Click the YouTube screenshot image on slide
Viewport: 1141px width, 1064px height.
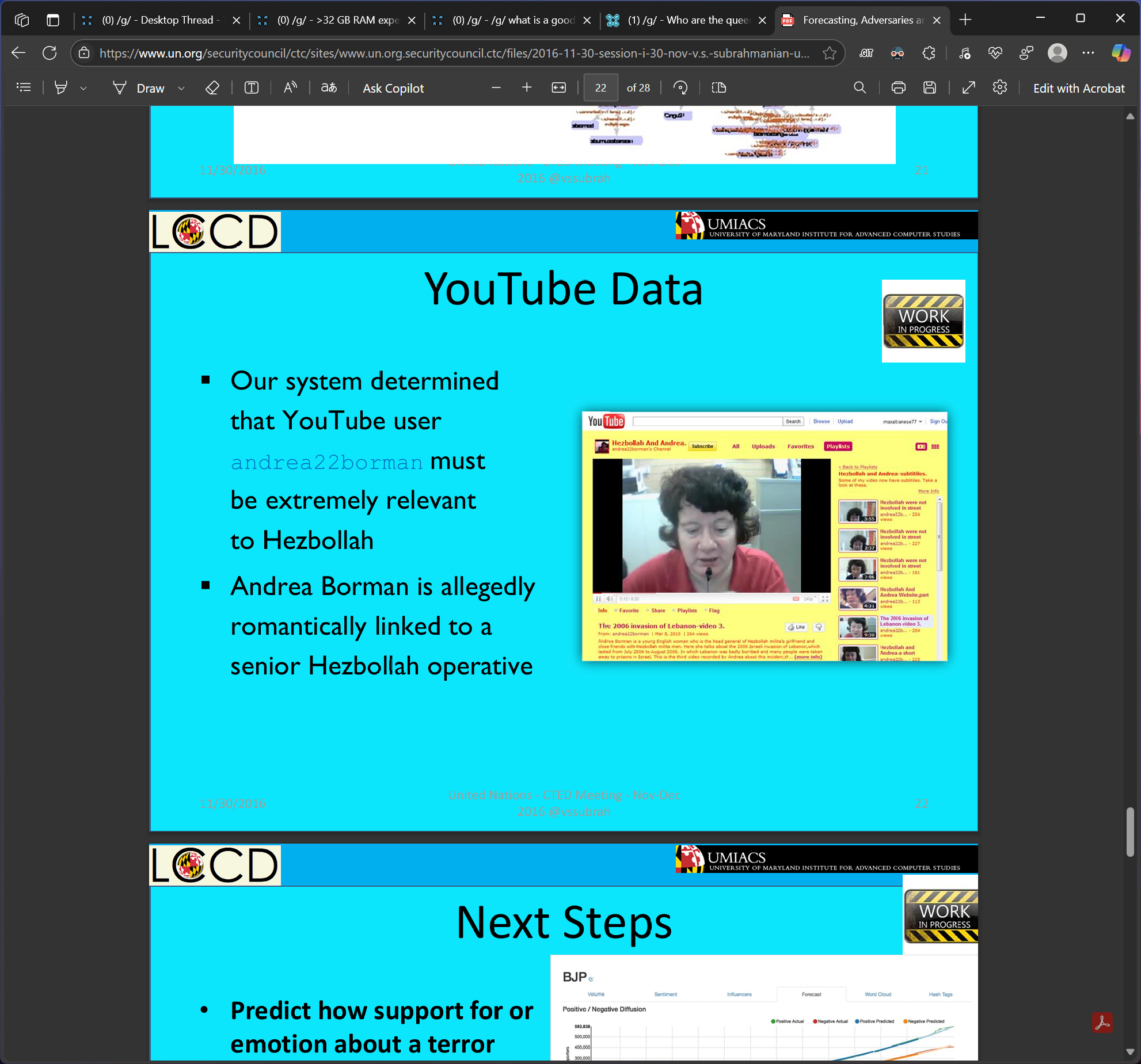coord(765,536)
